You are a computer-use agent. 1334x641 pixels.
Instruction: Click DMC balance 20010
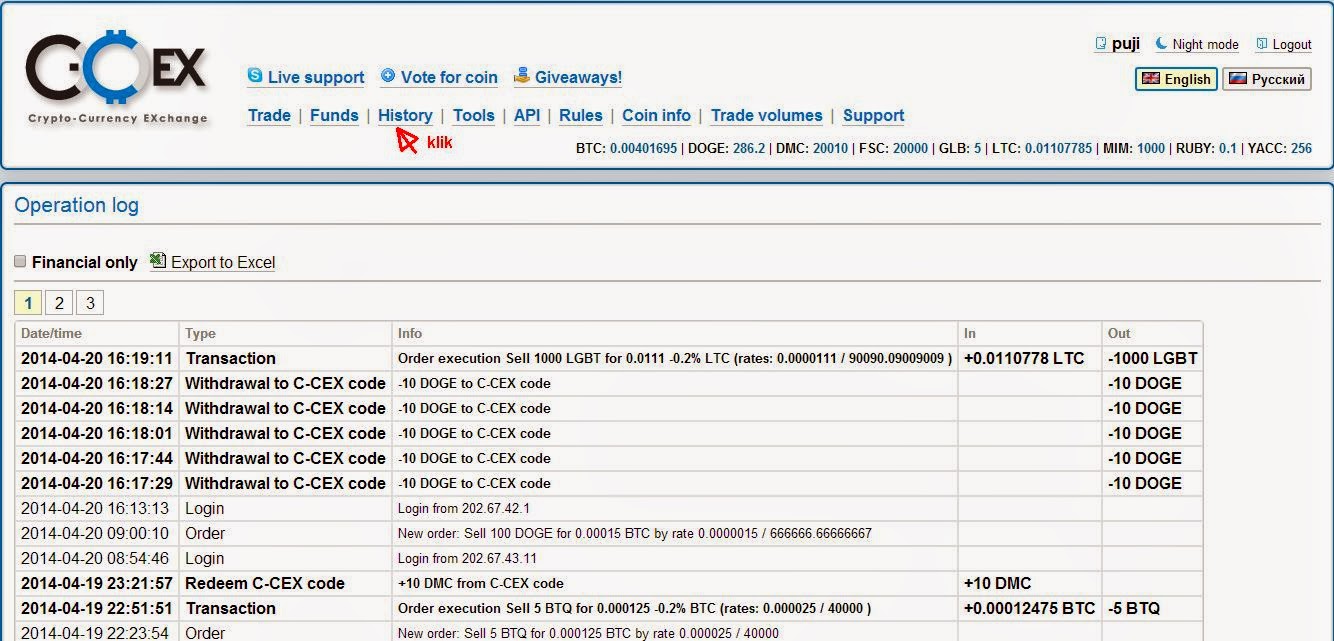coord(830,148)
